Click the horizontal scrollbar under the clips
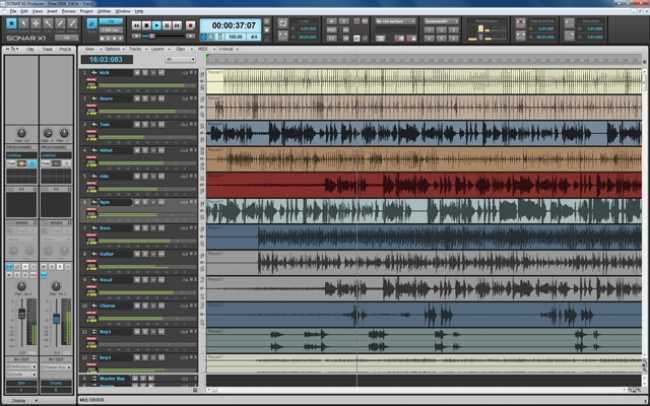 coord(419,390)
